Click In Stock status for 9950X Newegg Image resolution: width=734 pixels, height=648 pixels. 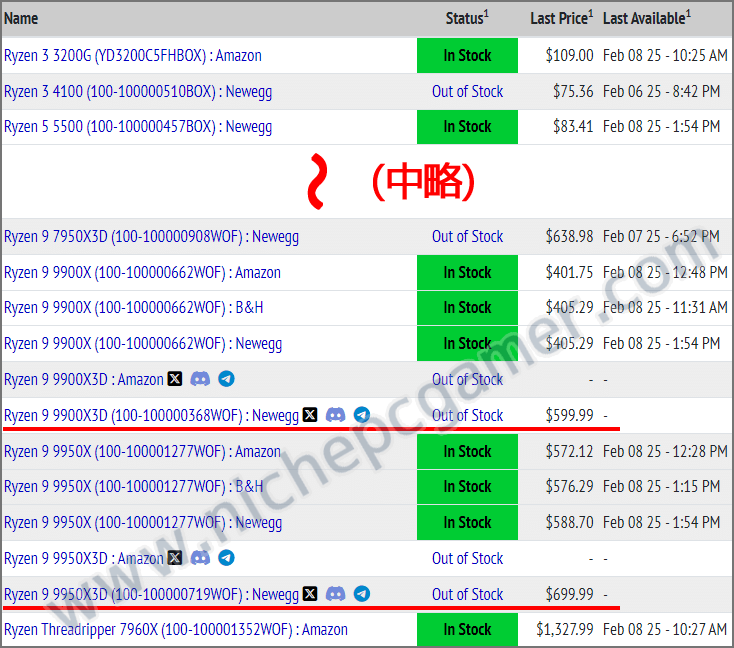click(467, 522)
